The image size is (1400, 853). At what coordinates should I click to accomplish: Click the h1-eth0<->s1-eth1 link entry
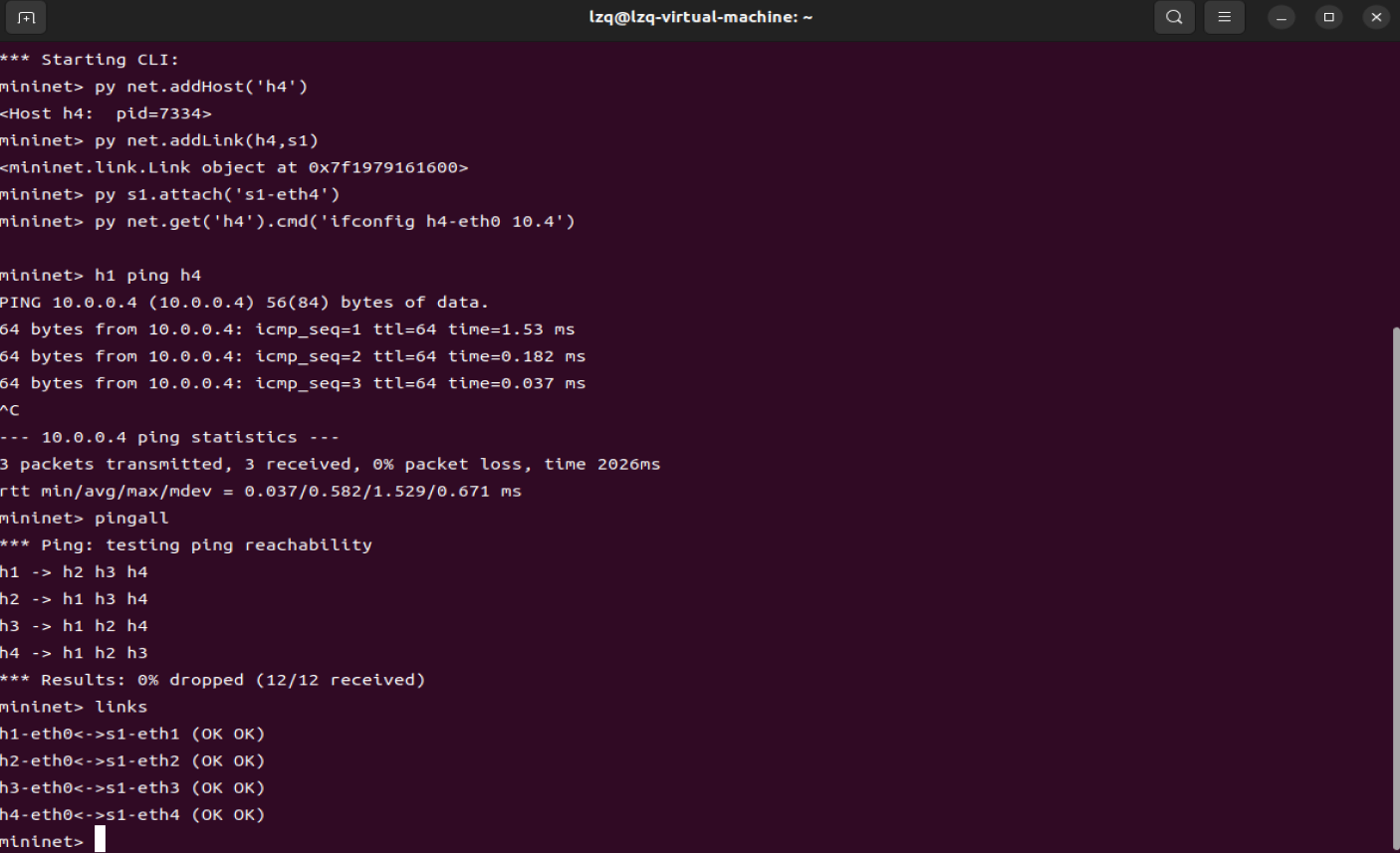(x=132, y=734)
